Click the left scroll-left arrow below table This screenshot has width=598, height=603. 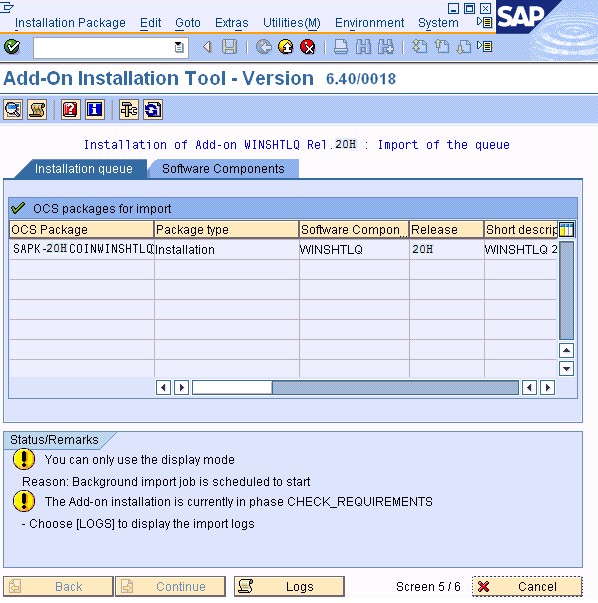(163, 387)
